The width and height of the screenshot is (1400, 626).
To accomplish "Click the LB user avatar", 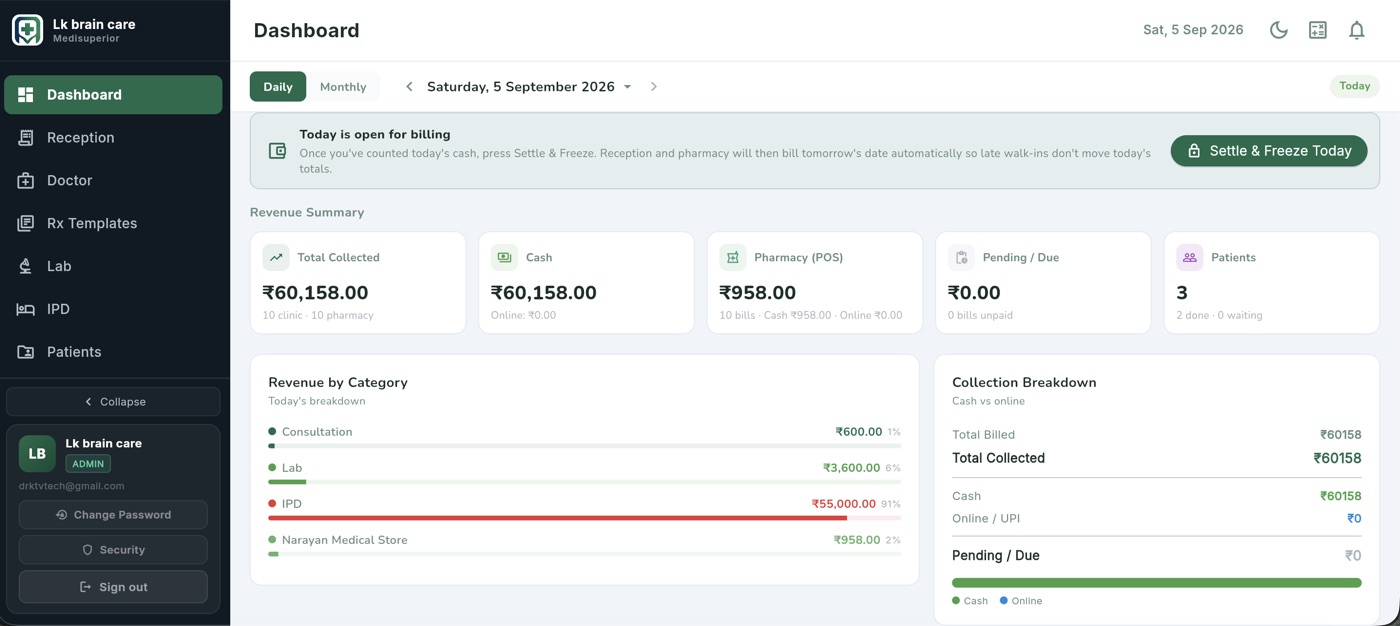I will click(x=37, y=453).
